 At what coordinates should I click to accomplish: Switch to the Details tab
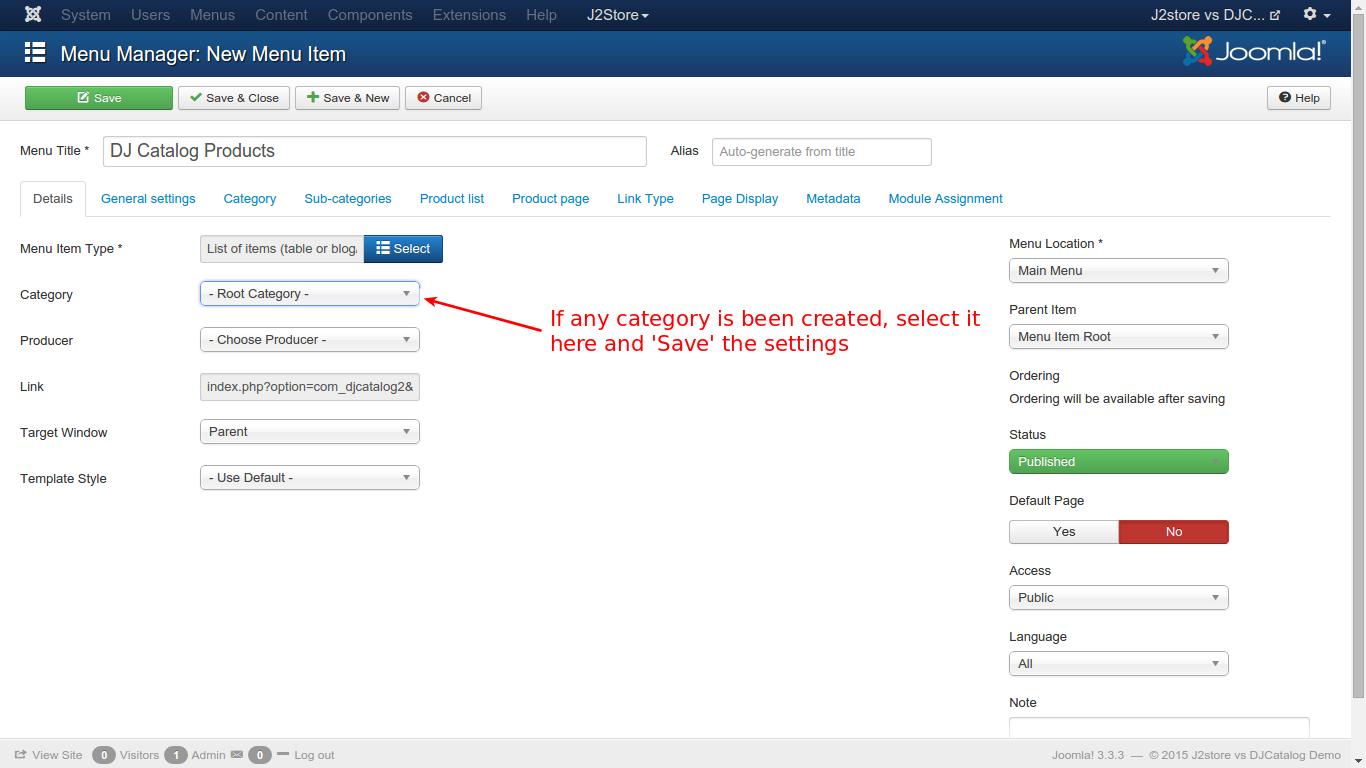pyautogui.click(x=53, y=199)
